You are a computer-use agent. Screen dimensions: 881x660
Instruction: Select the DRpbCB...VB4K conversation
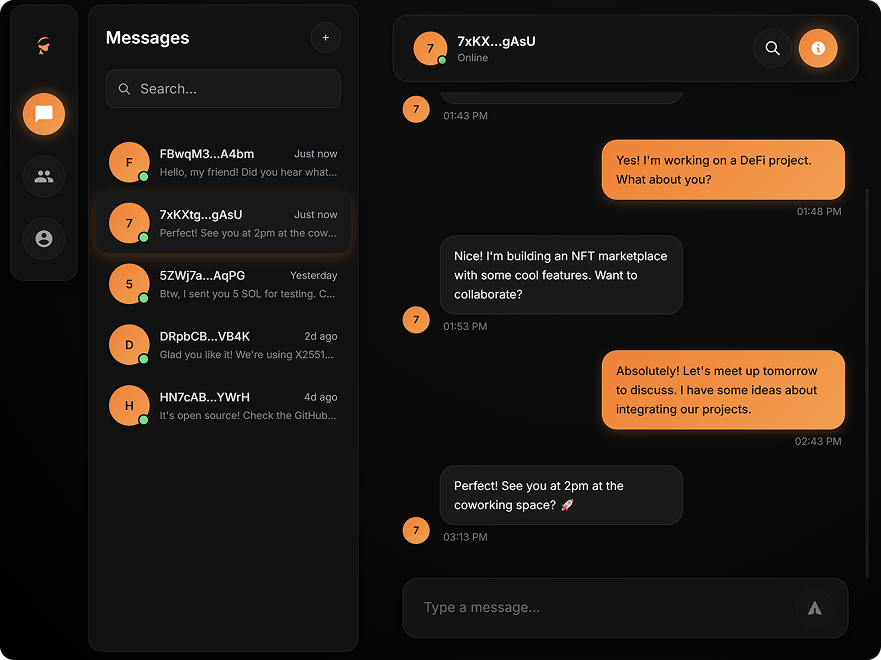click(x=223, y=345)
